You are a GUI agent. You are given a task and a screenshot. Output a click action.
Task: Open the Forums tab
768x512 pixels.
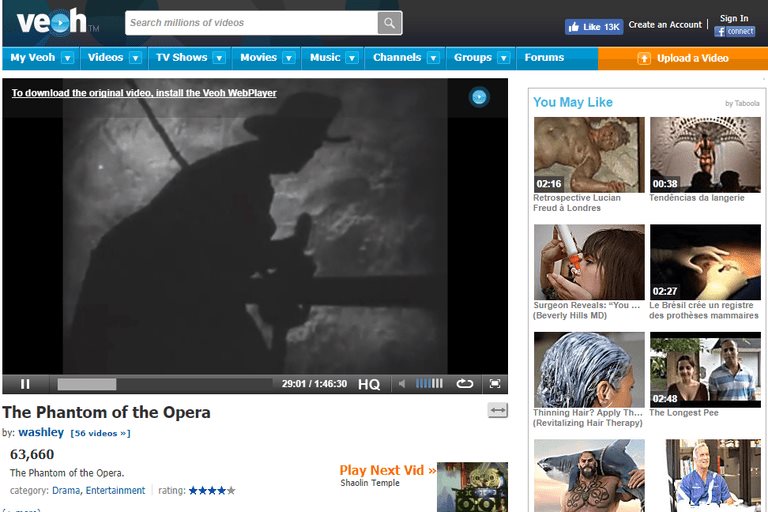tap(545, 58)
